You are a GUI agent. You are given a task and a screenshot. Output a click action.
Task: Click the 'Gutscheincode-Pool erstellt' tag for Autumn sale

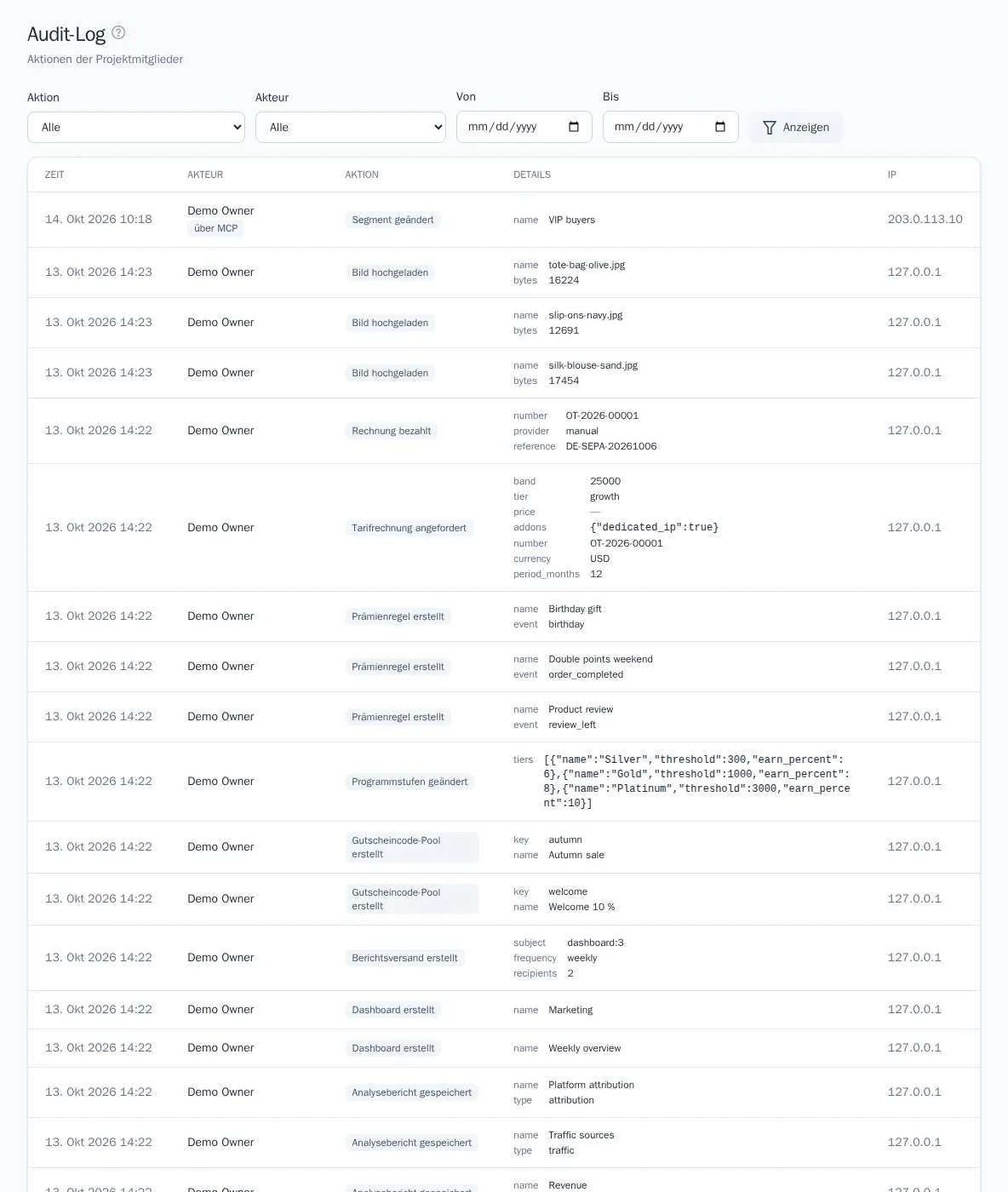click(412, 847)
